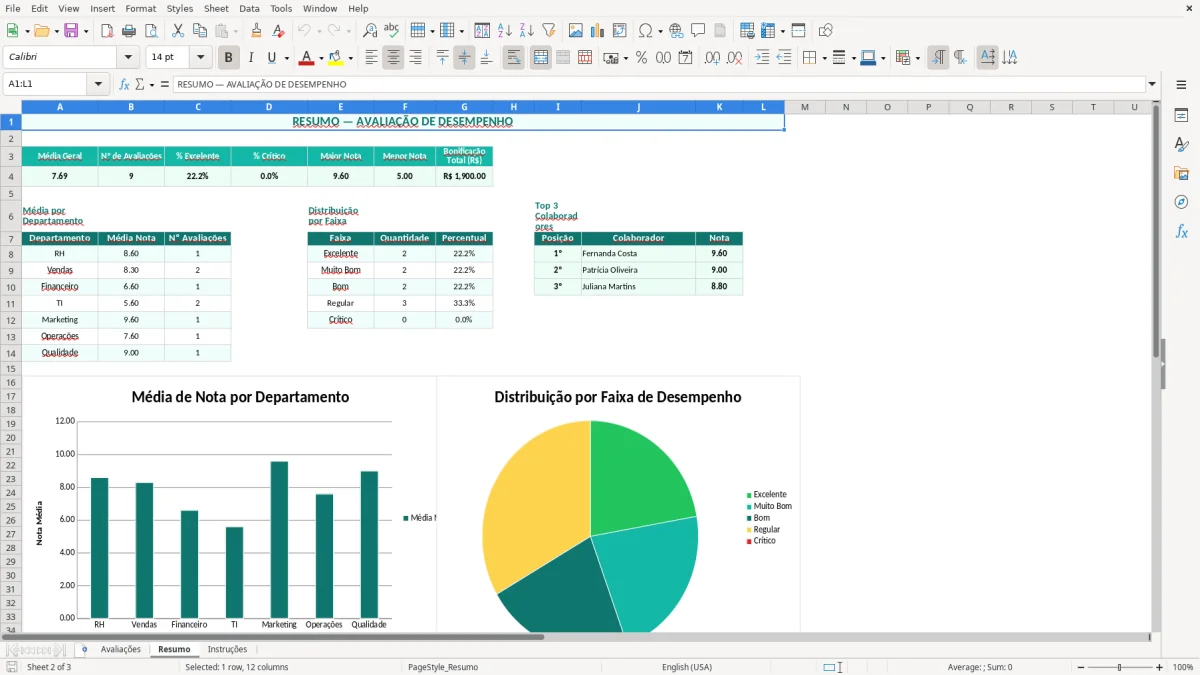Clone formatting with the paintbrush
The height and width of the screenshot is (675, 1200).
click(x=256, y=31)
